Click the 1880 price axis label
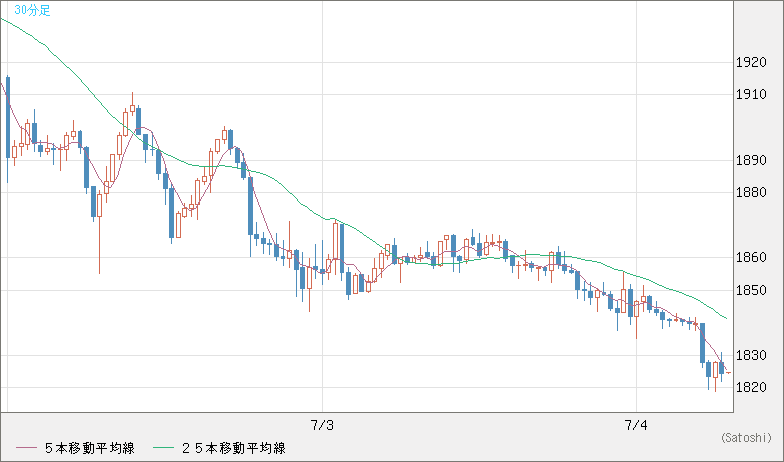Image resolution: width=784 pixels, height=462 pixels. pos(751,192)
